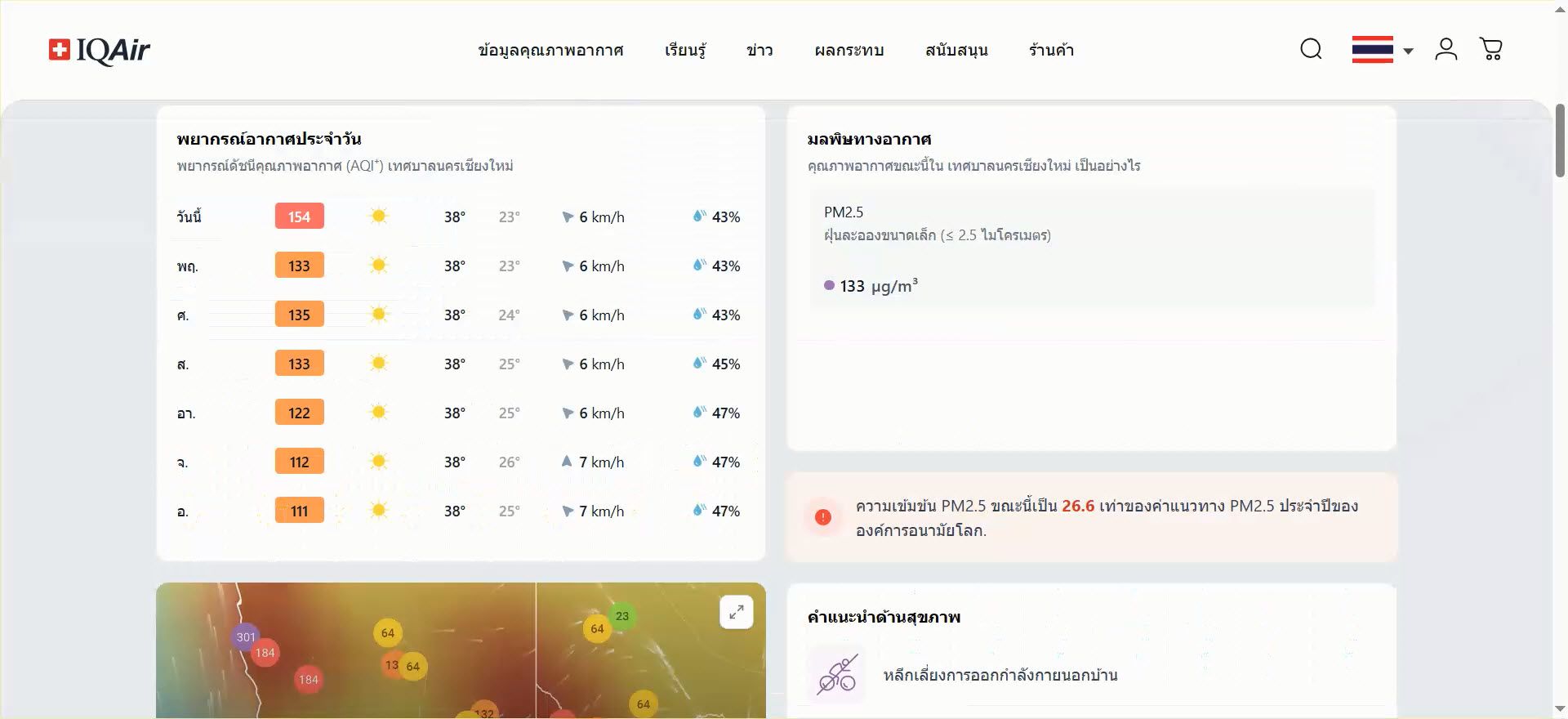Open the ร้านค้า store link

pos(1051,50)
